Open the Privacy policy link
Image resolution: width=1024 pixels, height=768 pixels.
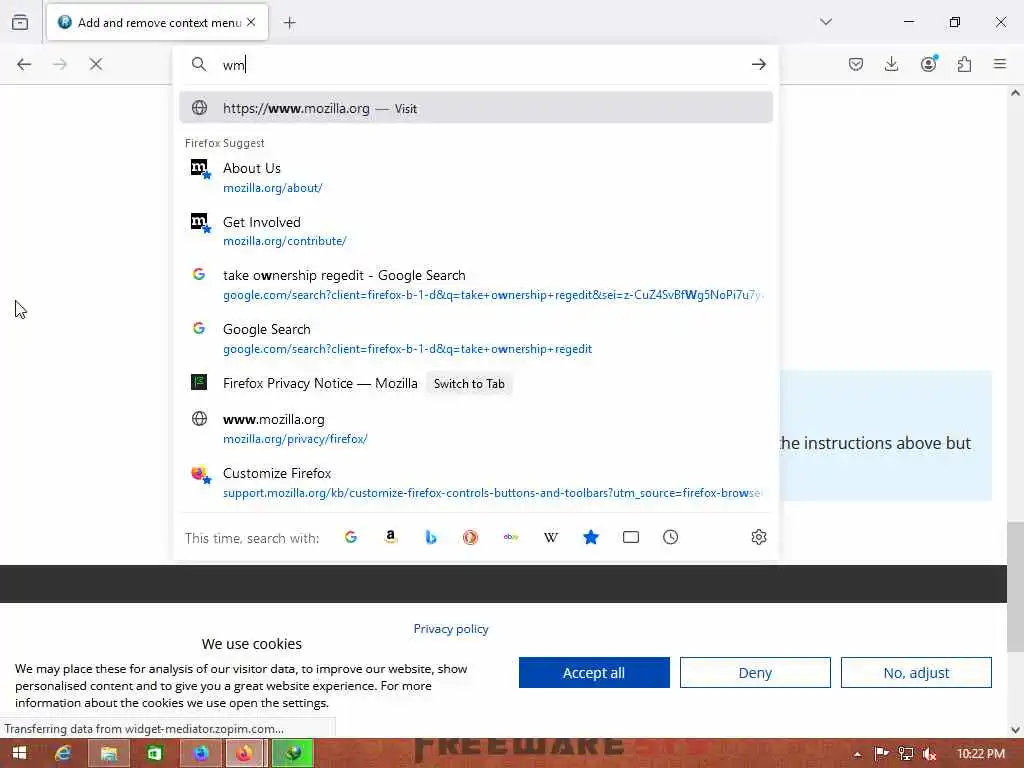pos(451,629)
